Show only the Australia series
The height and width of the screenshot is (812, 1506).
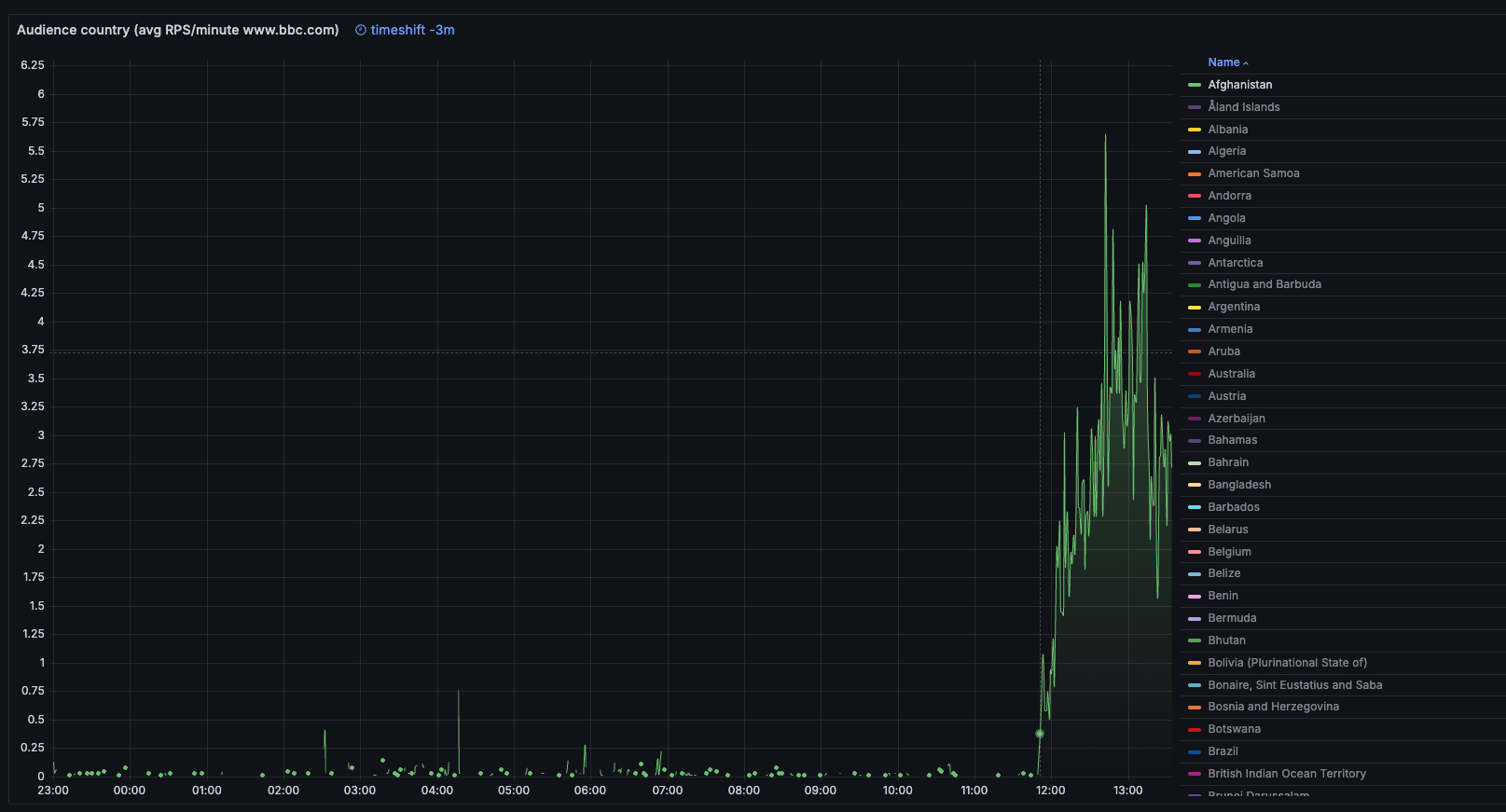(1231, 374)
